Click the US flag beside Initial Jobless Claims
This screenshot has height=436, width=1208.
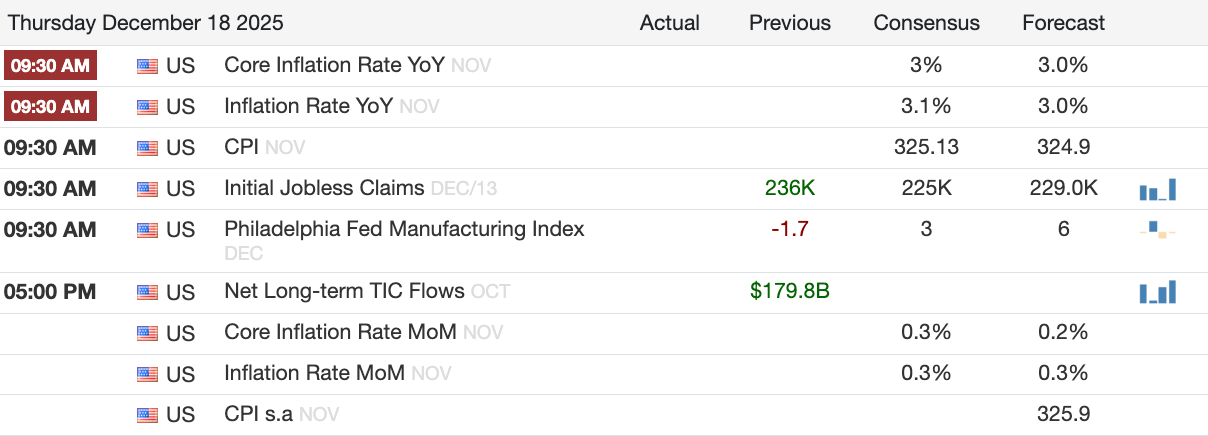[148, 188]
